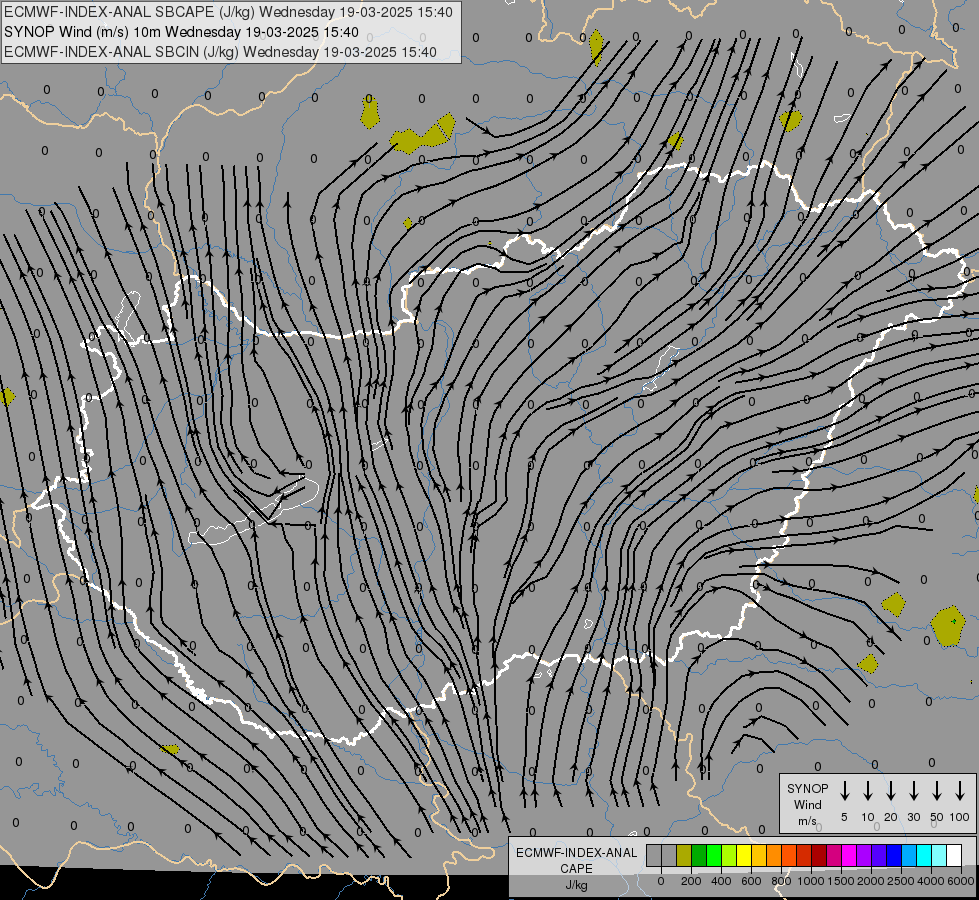Click the 20 m/s wind arrow in legend
This screenshot has height=900, width=979.
coord(890,791)
